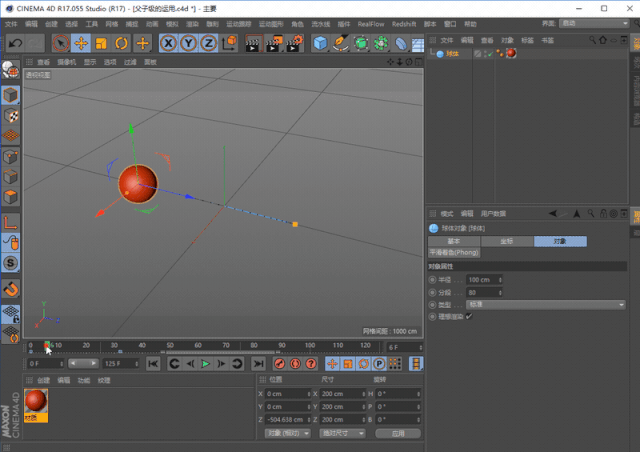Switch to Points mode
The width and height of the screenshot is (640, 452).
10,157
